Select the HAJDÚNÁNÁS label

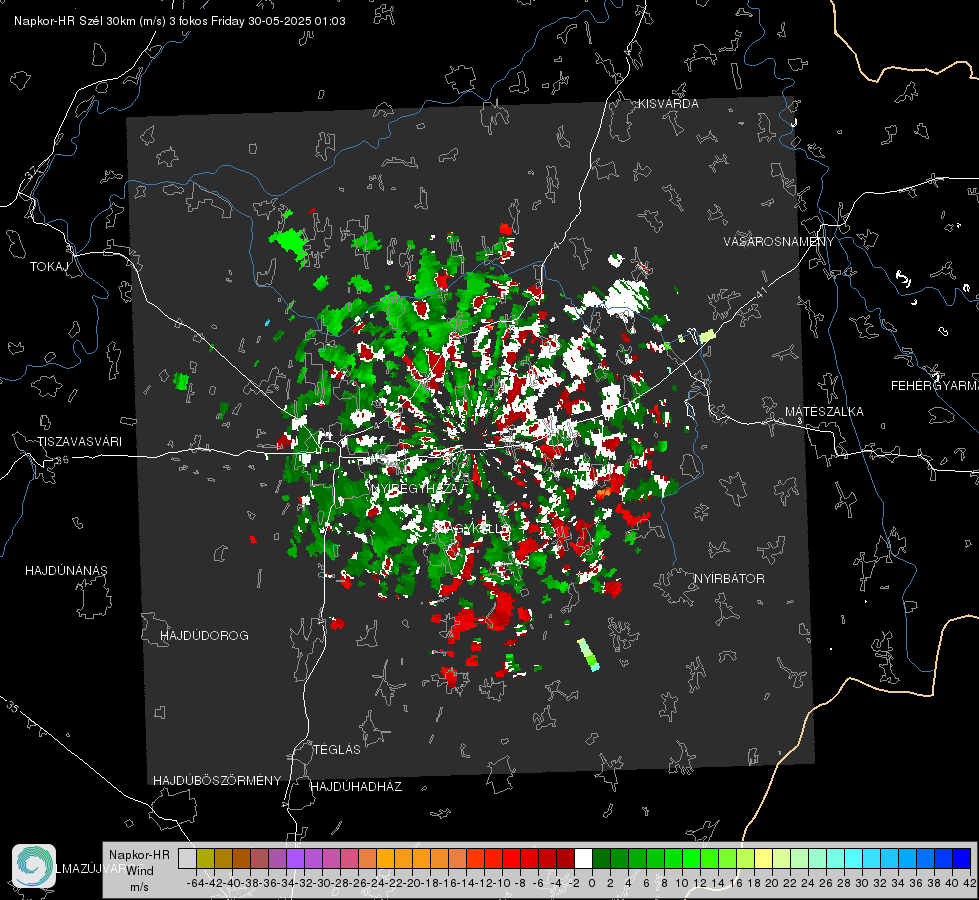click(66, 571)
